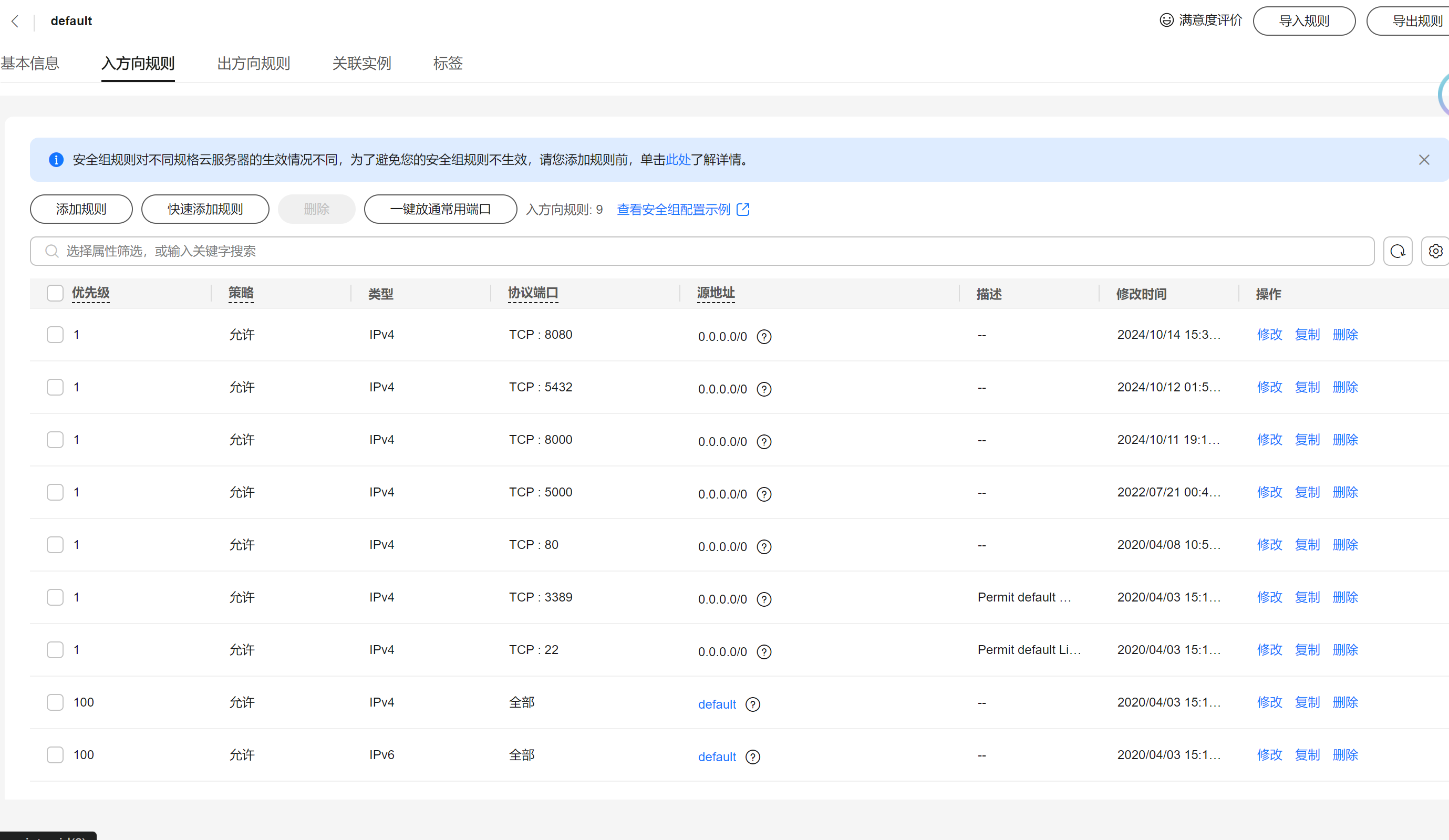Screen dimensions: 1449x840
Task: Click the satisfaction rating smiley icon
Action: tap(1166, 20)
